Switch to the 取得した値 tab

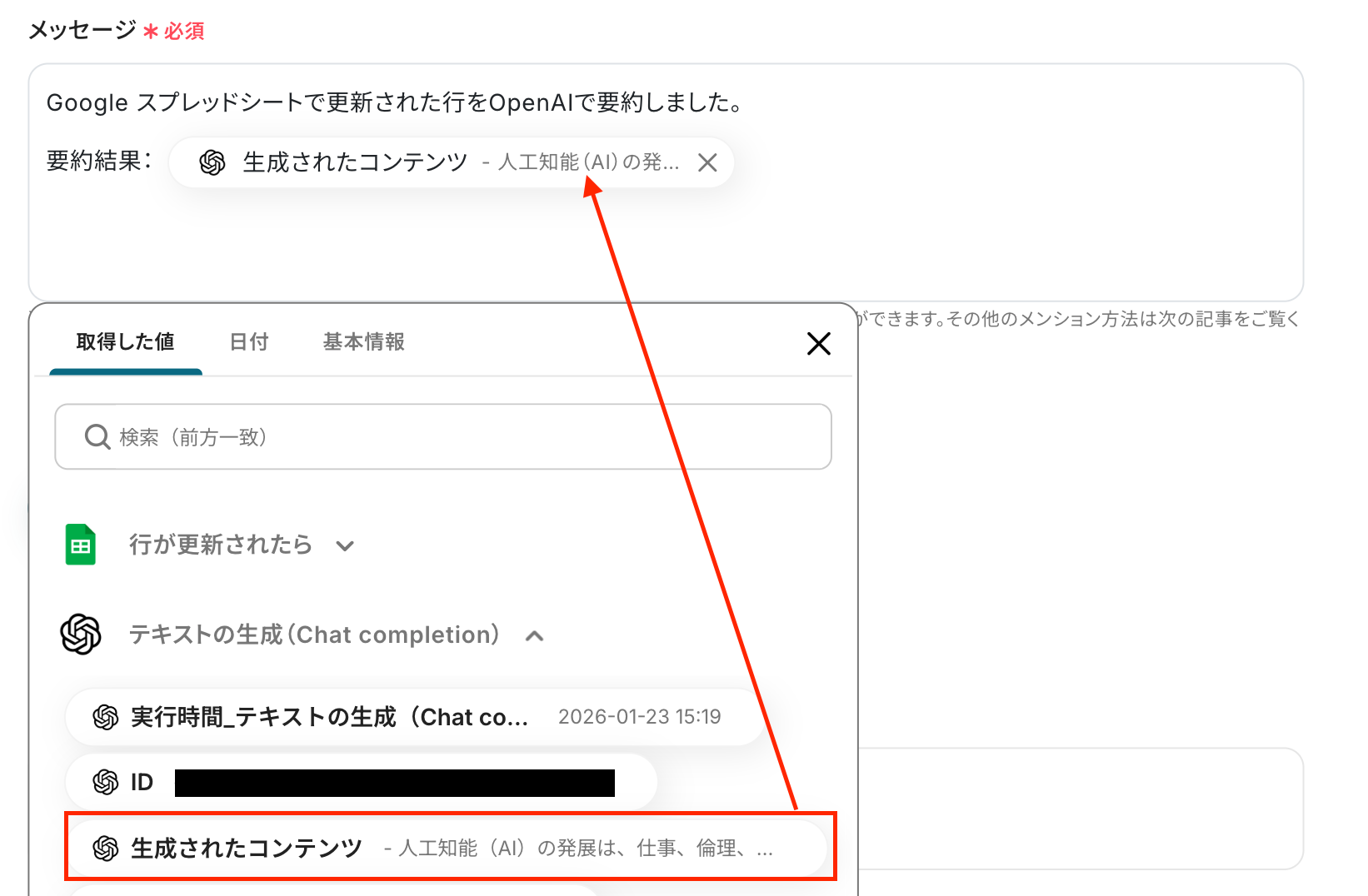coord(126,342)
